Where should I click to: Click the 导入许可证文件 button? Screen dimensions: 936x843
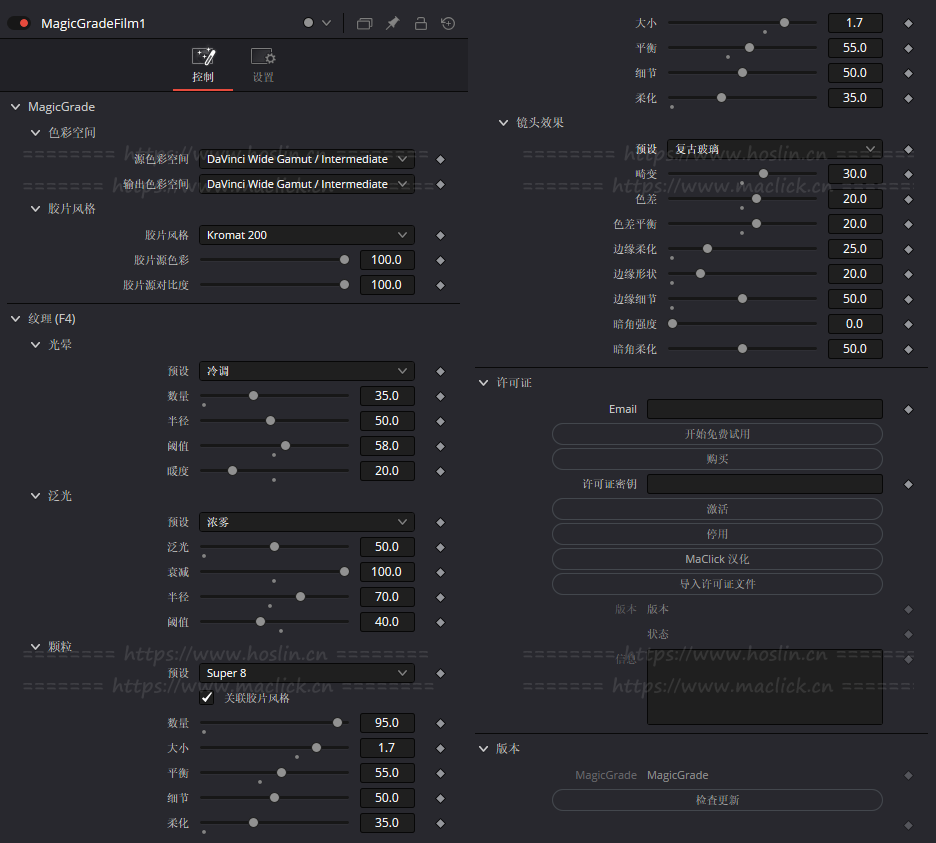click(x=717, y=584)
